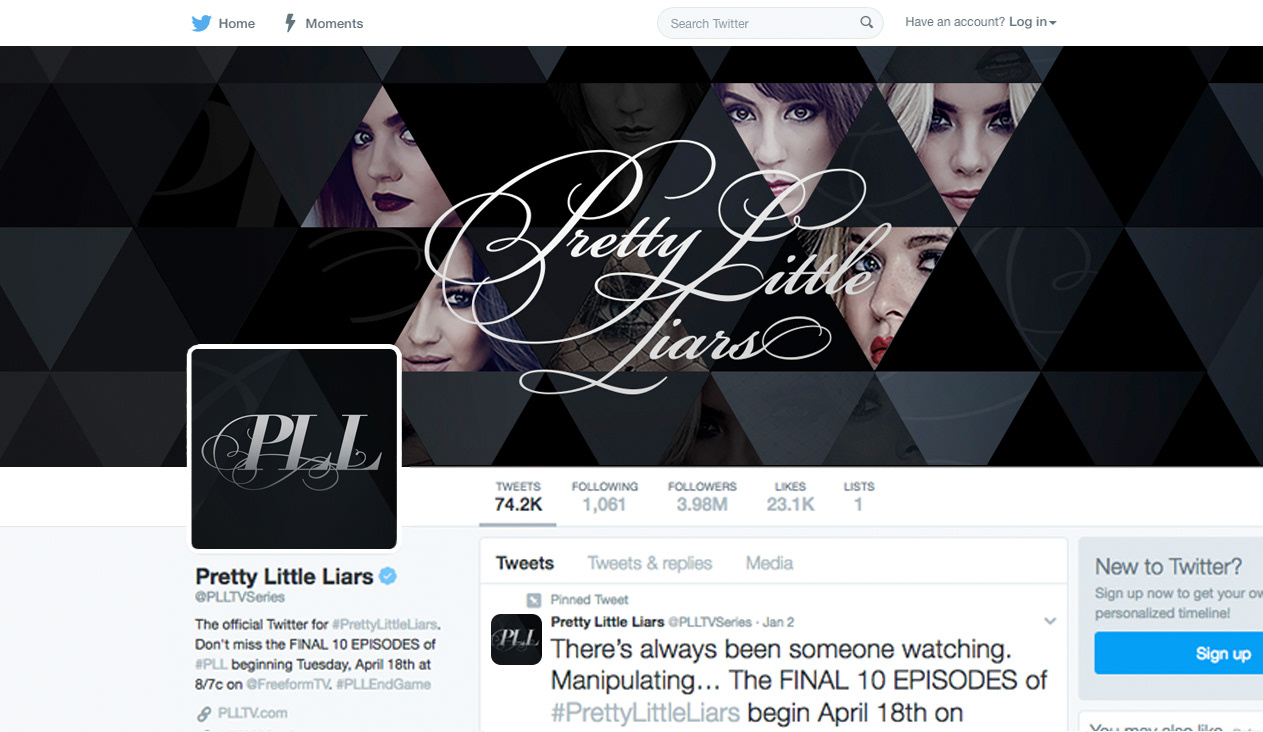Open the PLLTV.com website link

253,713
